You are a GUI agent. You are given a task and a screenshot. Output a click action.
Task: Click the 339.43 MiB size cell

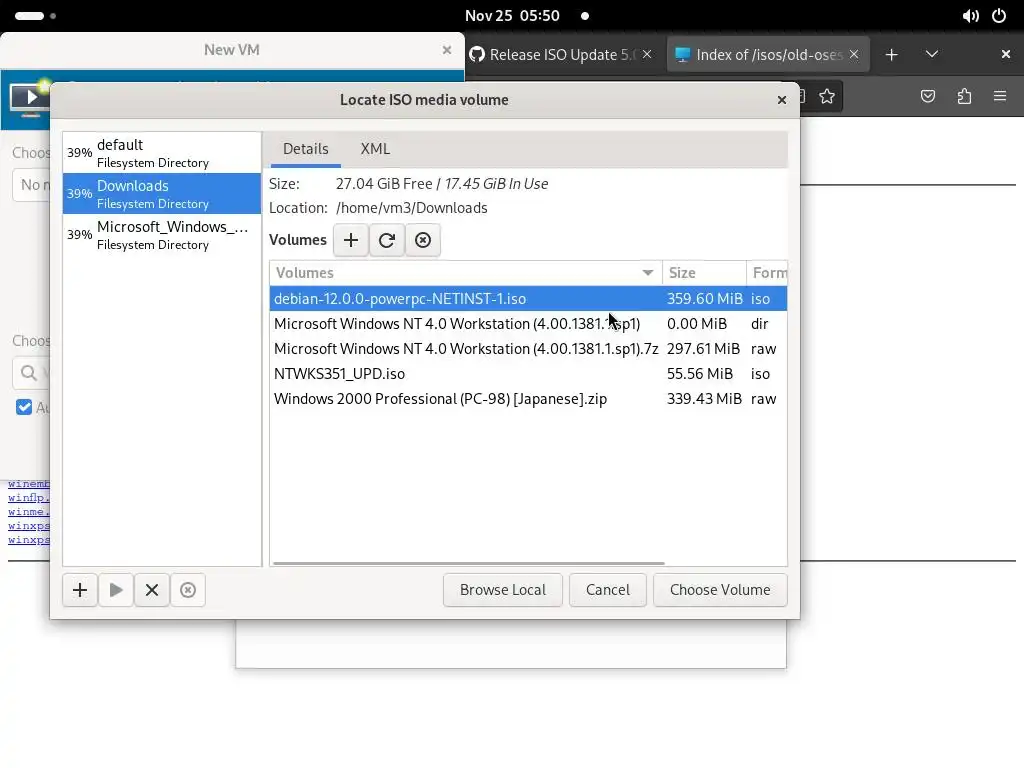pos(704,399)
